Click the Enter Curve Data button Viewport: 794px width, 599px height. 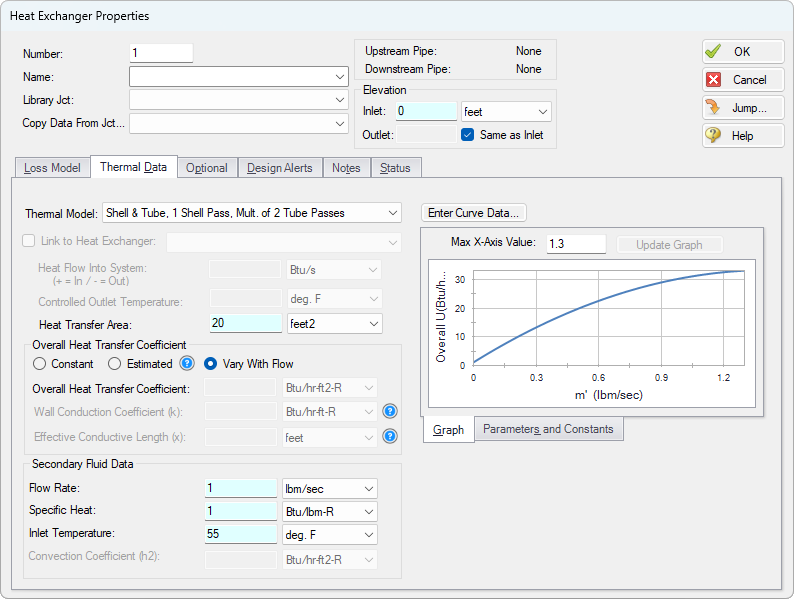(x=473, y=213)
